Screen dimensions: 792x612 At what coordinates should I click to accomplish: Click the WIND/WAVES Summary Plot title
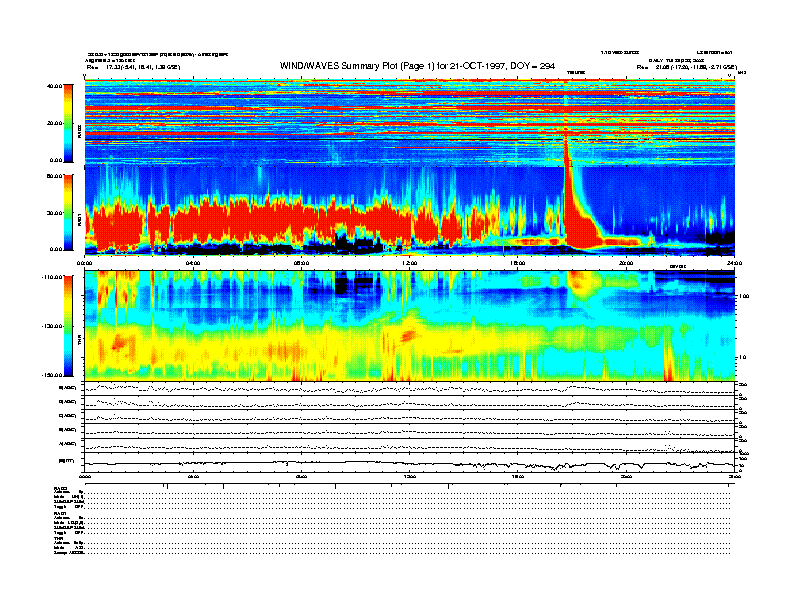click(x=417, y=66)
